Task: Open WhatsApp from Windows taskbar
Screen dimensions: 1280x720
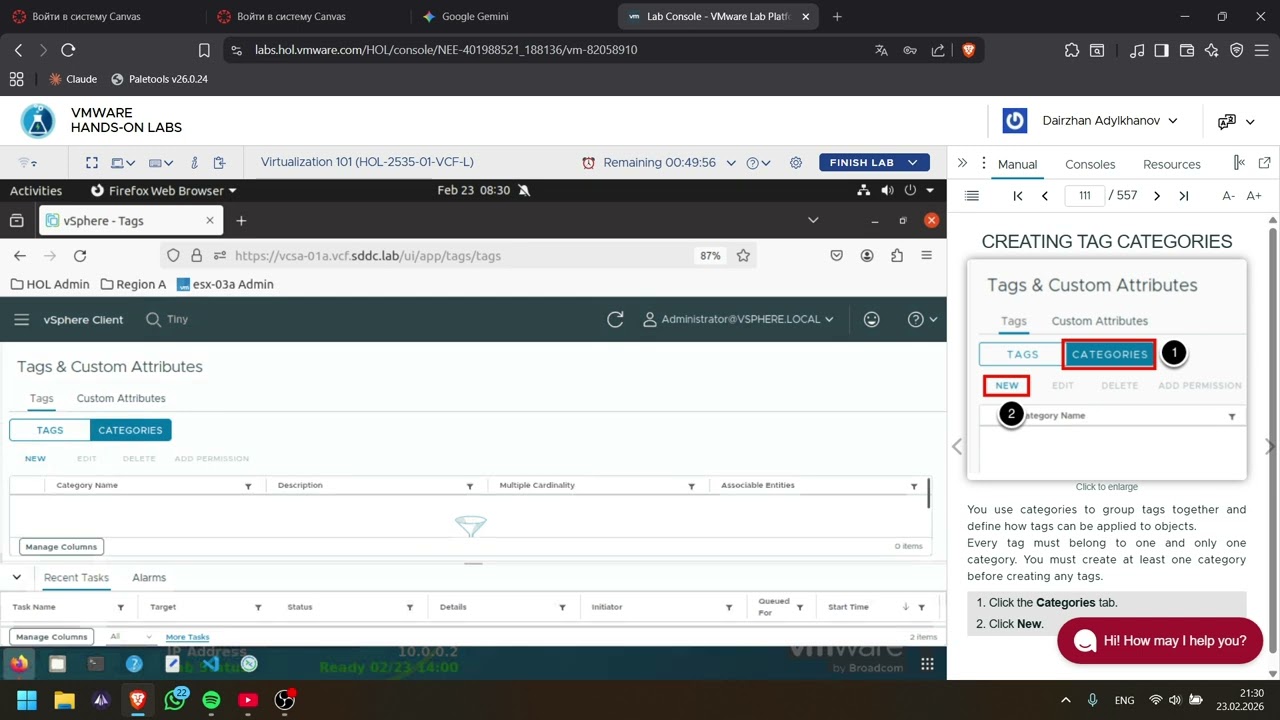Action: point(175,700)
